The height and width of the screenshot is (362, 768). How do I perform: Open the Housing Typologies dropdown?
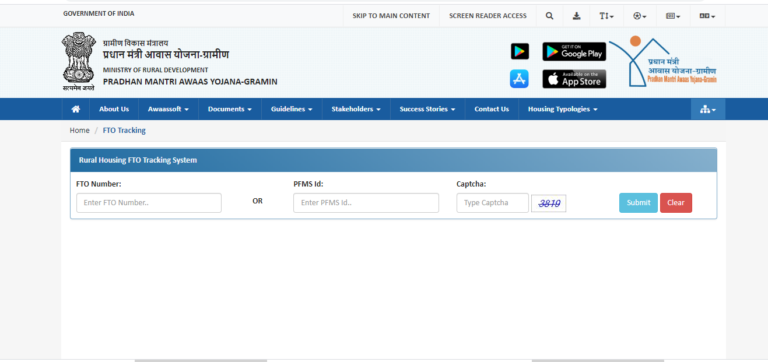(x=562, y=109)
